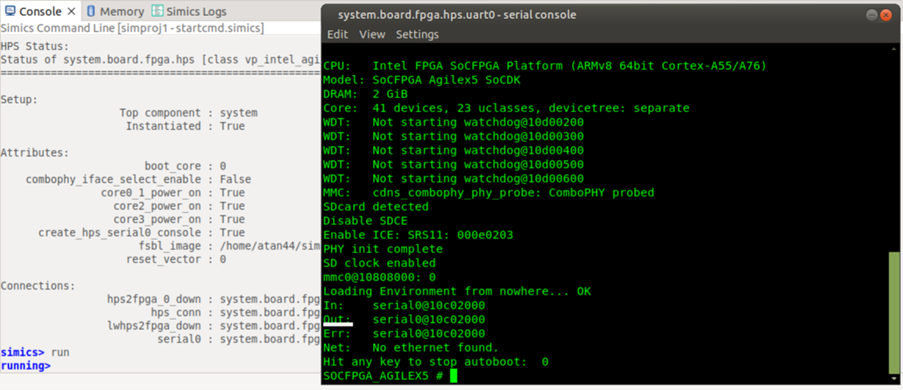The image size is (903, 390).
Task: Click the SOCFPGA_AGILEX5 # prompt line
Action: point(390,376)
